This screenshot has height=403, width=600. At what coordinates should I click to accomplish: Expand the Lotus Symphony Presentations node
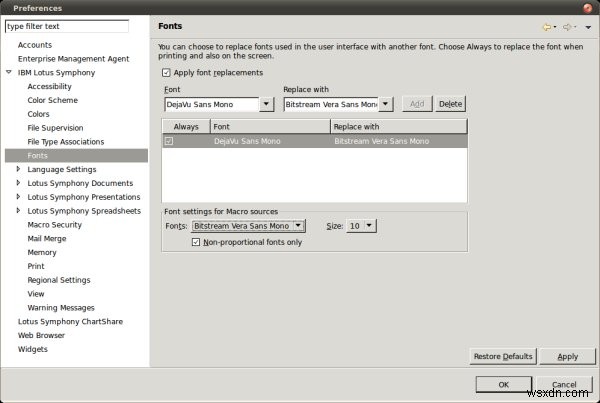tap(18, 196)
